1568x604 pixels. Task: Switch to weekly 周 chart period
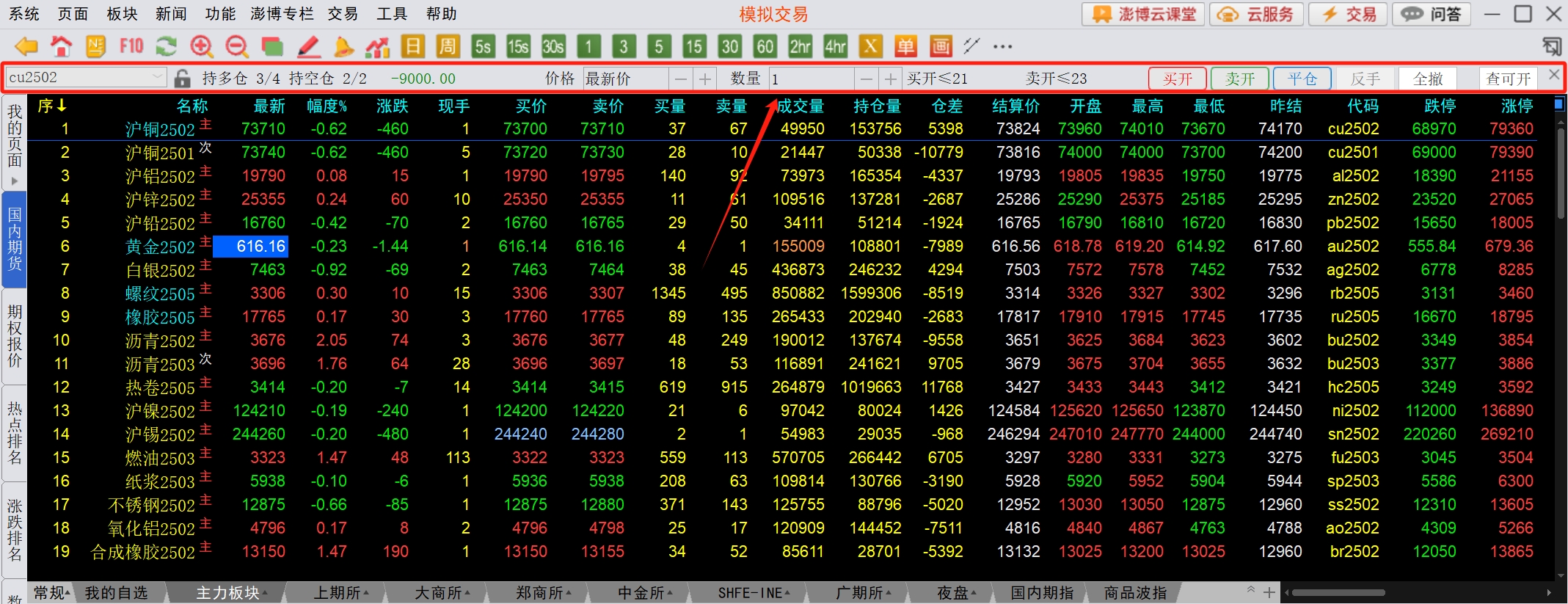(x=447, y=46)
